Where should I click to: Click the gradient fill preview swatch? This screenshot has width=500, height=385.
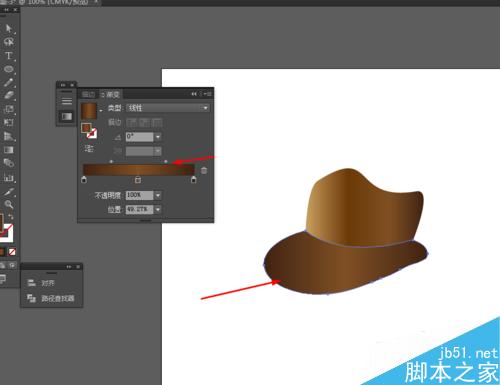point(89,111)
